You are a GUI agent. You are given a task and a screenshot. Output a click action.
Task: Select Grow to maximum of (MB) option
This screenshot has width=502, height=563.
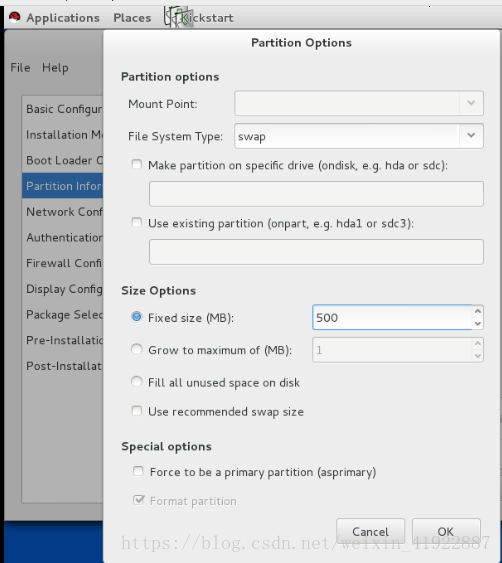coord(136,349)
